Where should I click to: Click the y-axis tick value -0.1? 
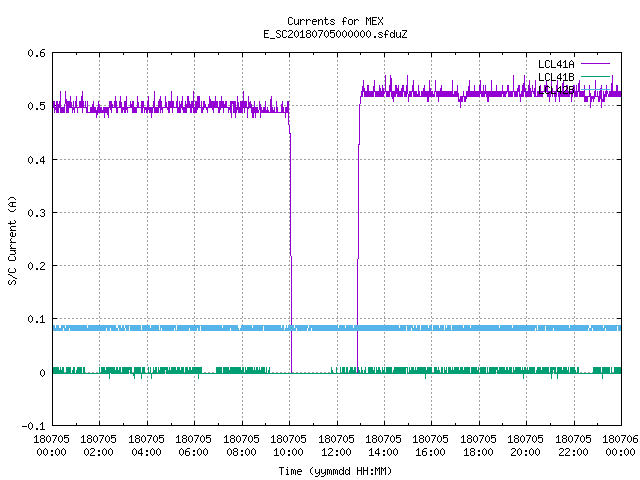[x=33, y=426]
